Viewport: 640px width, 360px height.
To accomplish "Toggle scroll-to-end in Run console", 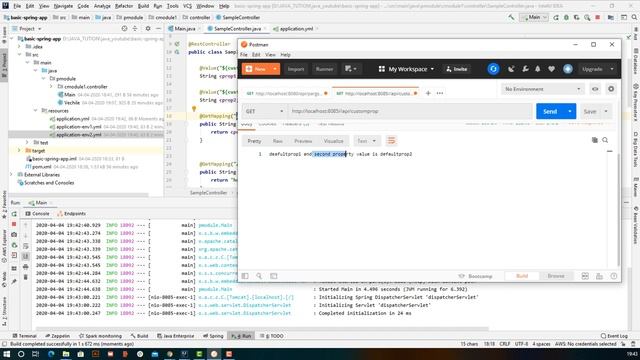I will [25, 256].
